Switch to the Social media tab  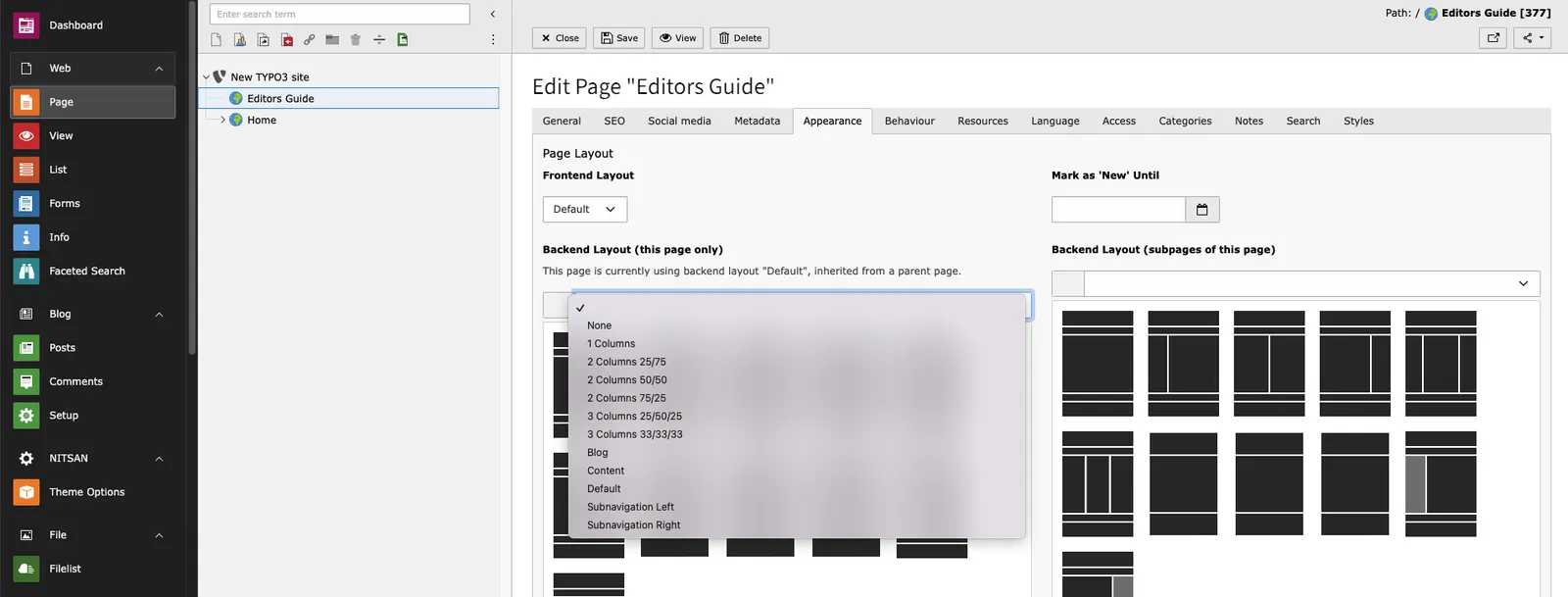coord(679,122)
